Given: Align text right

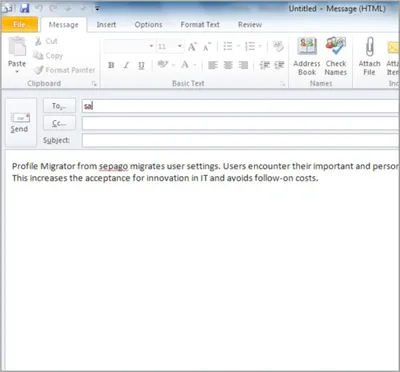Looking at the screenshot, I should 243,65.
